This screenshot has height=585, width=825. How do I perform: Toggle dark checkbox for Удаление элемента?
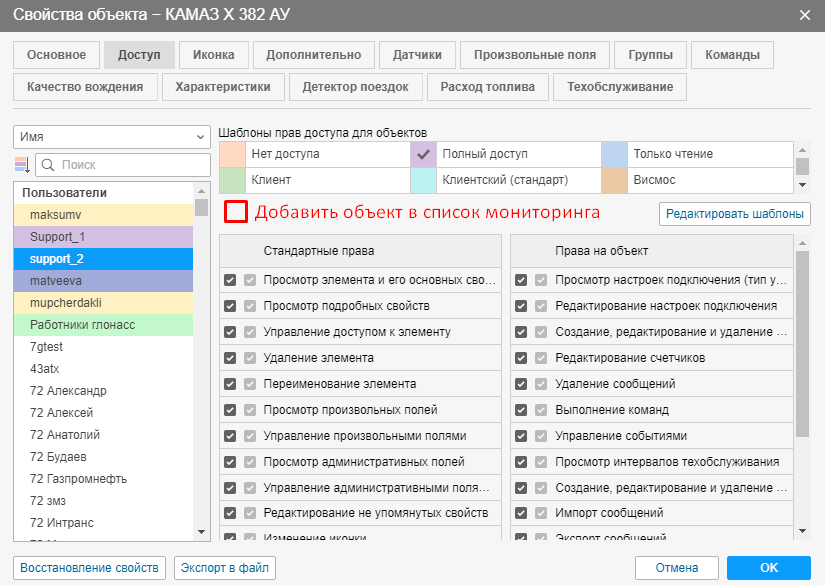[x=231, y=357]
